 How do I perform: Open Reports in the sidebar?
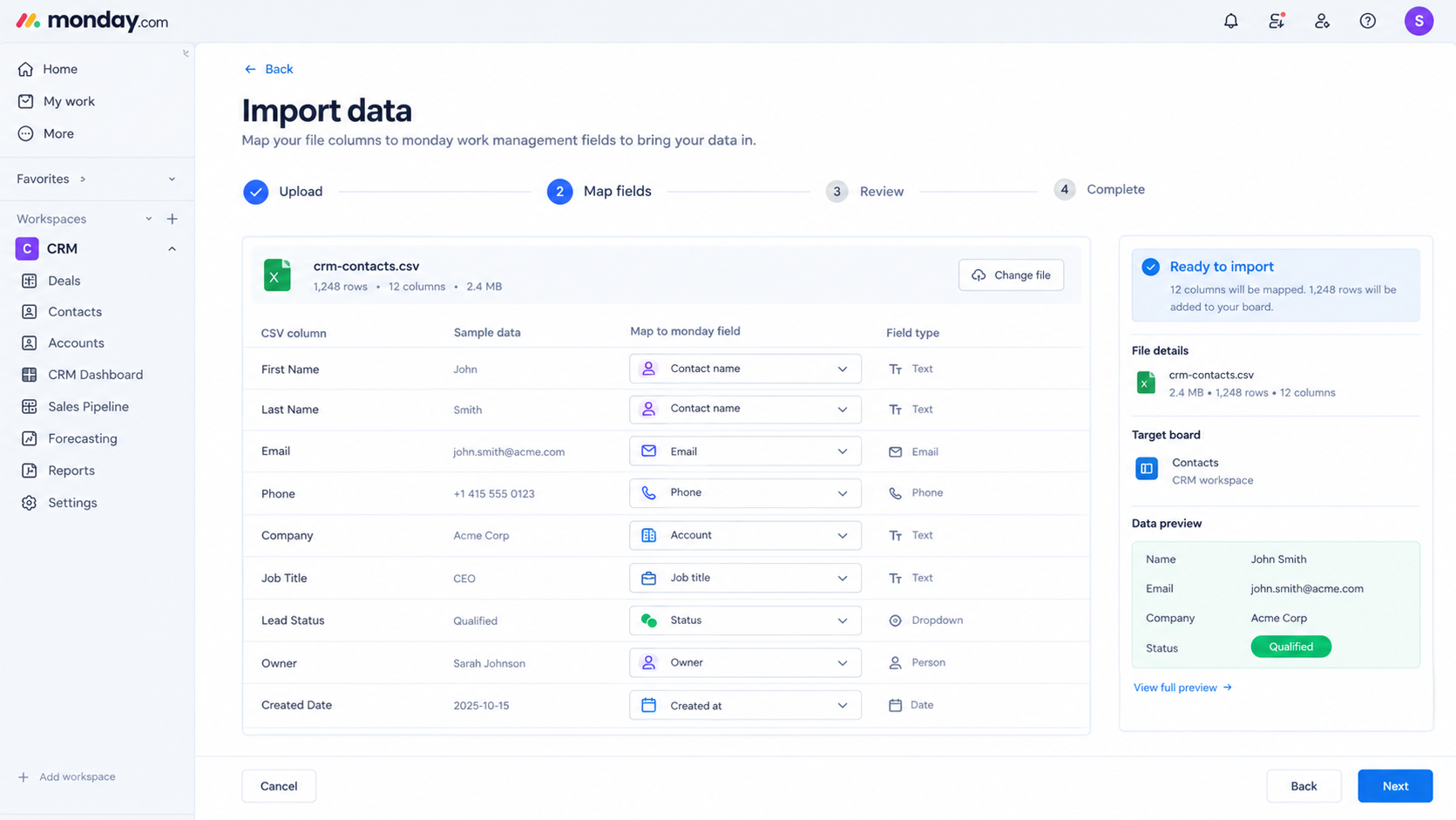pyautogui.click(x=71, y=471)
